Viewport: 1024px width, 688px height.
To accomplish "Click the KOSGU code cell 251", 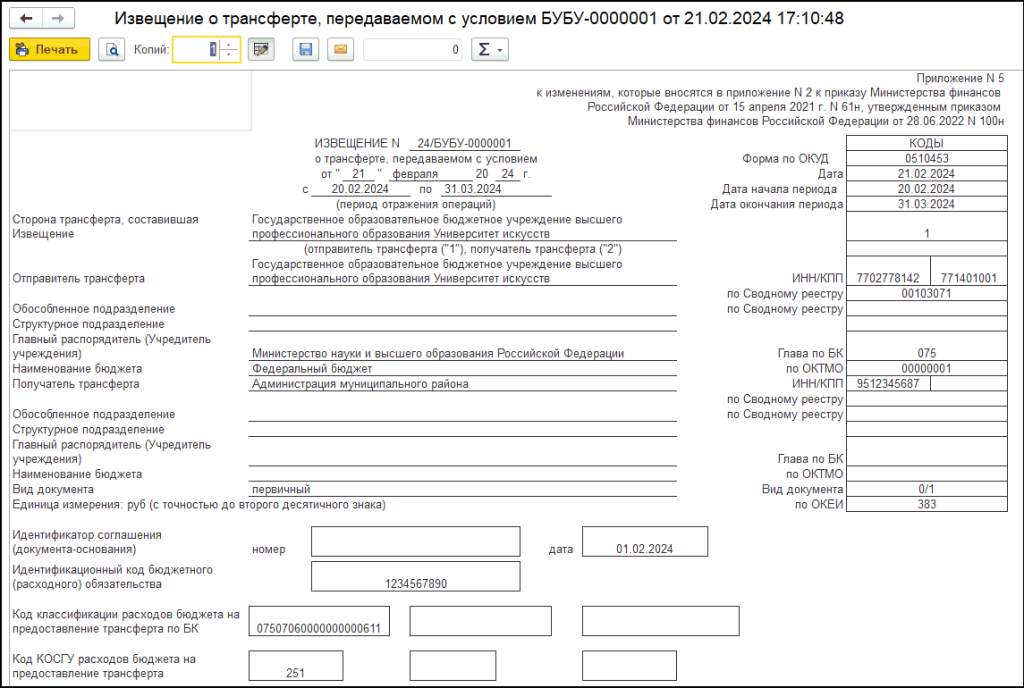I will [x=295, y=666].
